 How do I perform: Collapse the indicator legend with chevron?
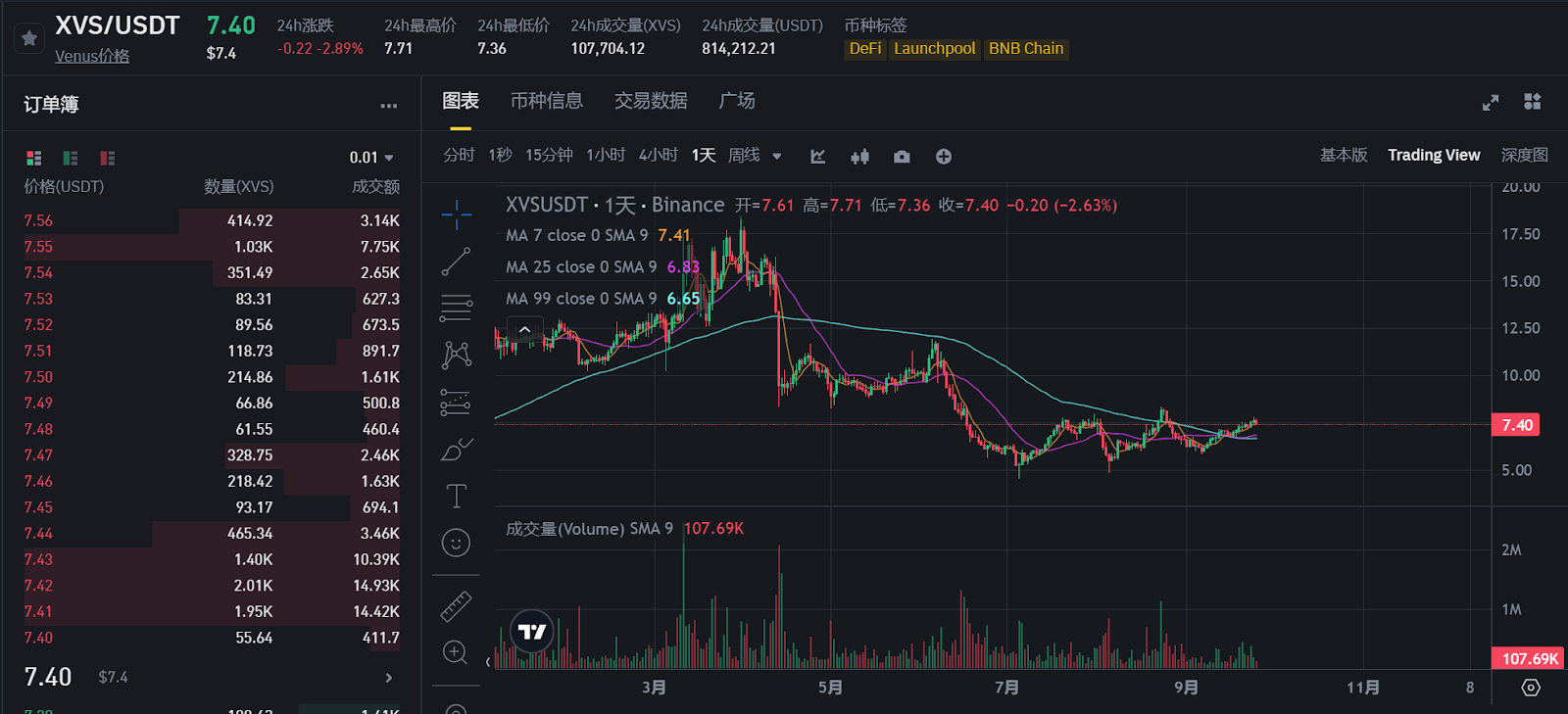tap(524, 329)
